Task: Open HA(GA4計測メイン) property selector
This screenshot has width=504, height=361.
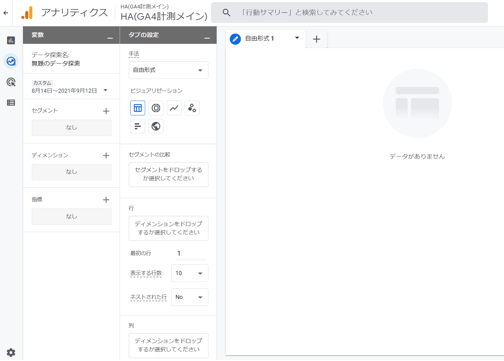Action: point(164,13)
